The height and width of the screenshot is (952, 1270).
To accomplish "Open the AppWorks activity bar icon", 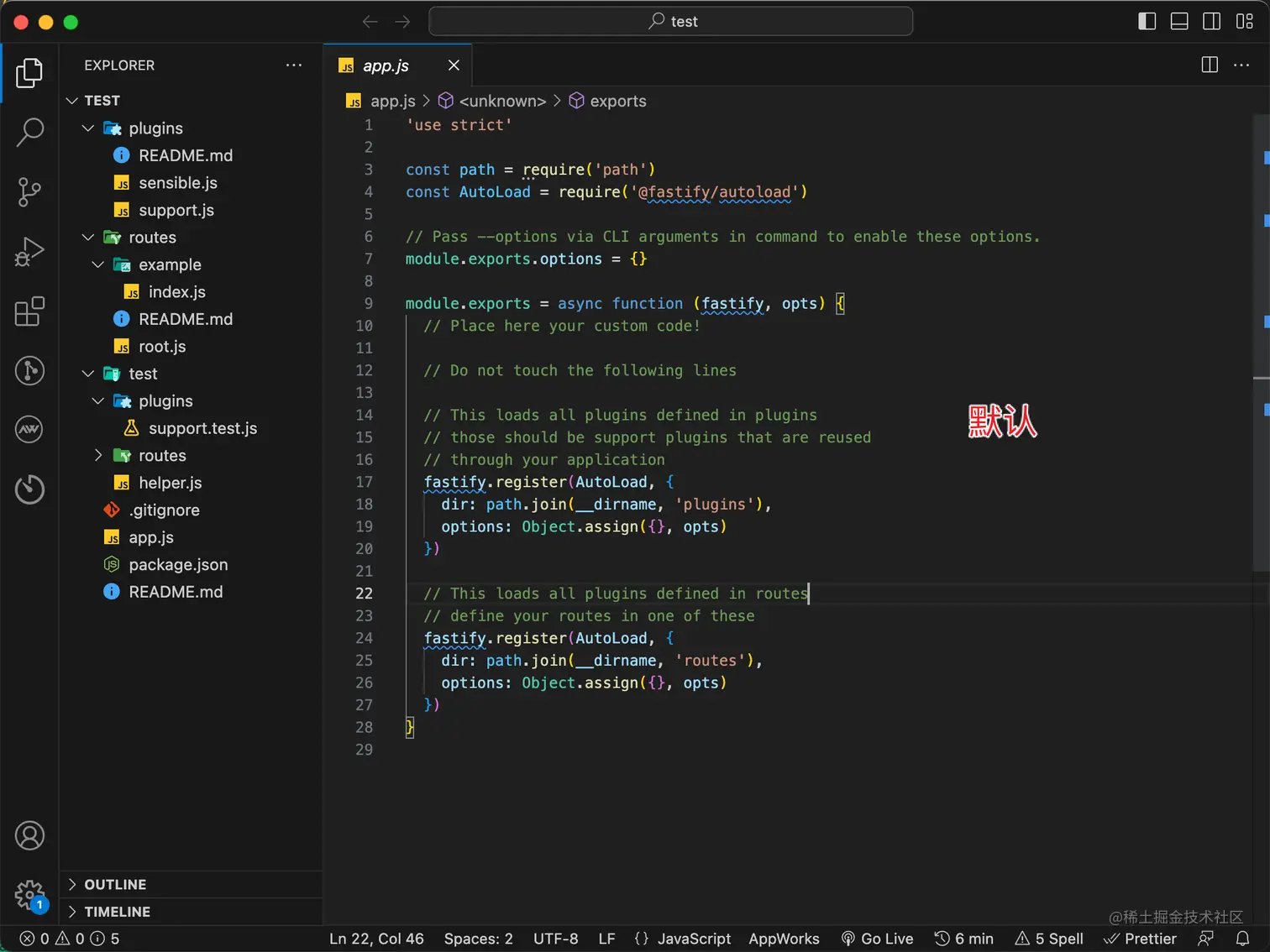I will point(29,429).
